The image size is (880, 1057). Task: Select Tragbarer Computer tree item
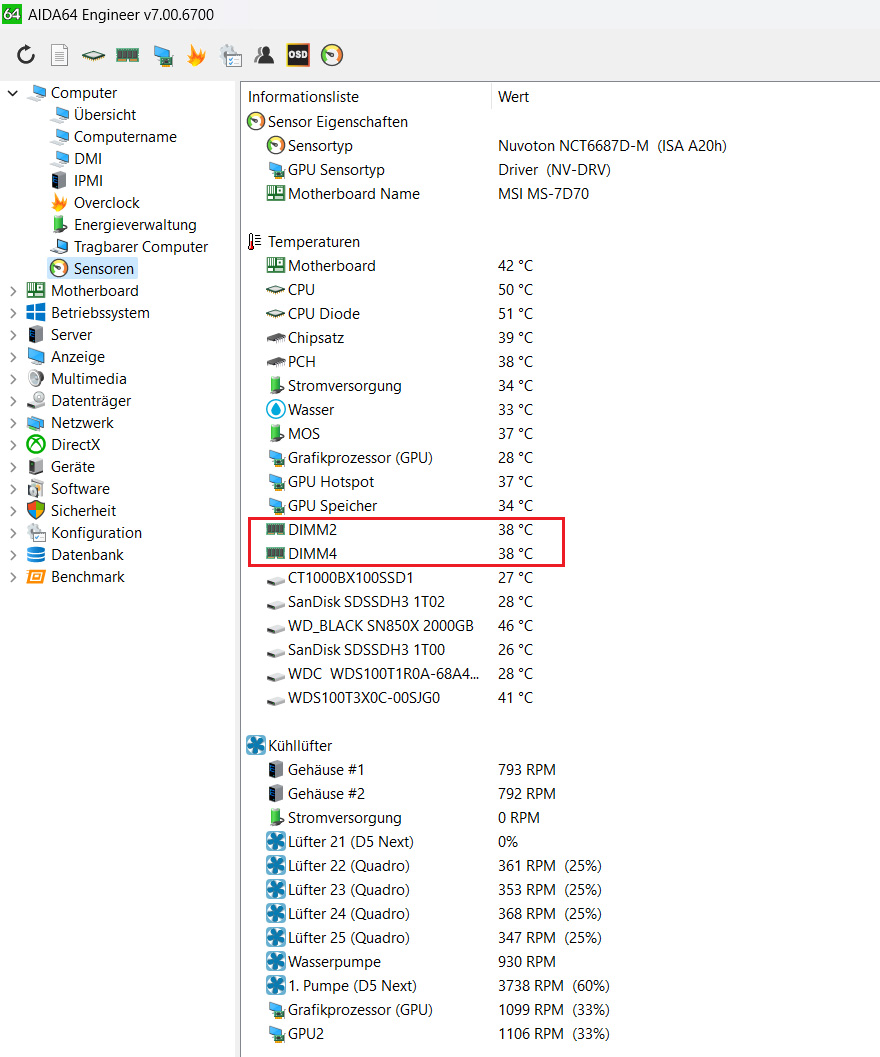(141, 247)
